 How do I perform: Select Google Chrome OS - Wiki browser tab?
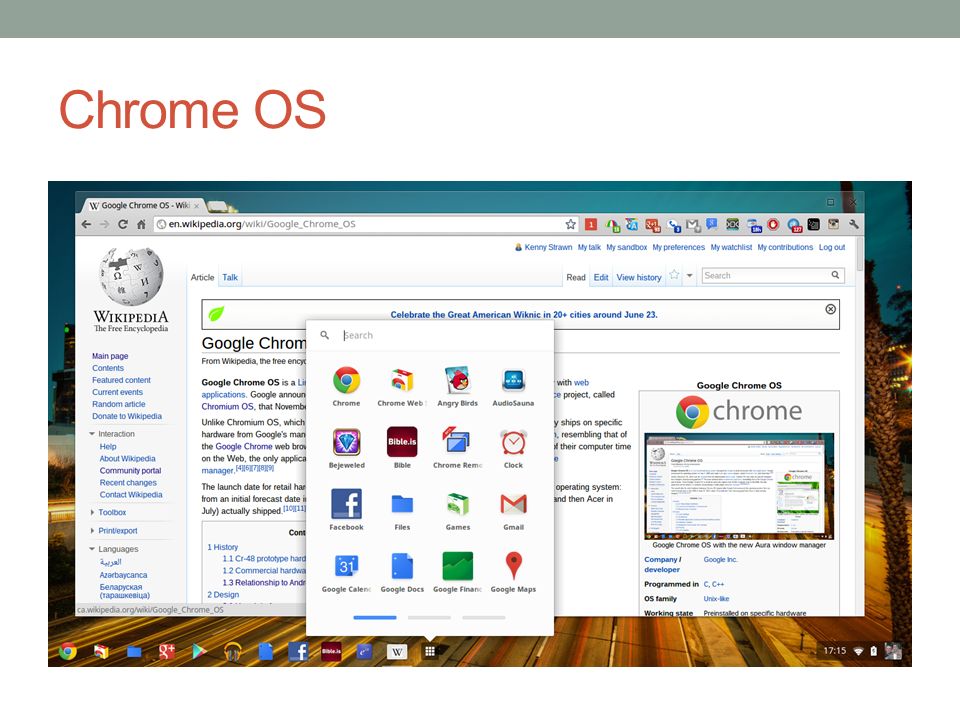point(143,205)
